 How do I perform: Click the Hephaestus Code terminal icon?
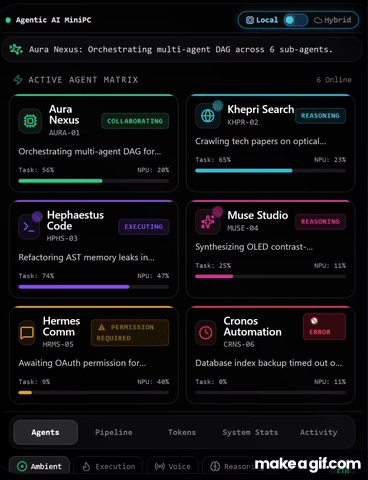click(29, 227)
